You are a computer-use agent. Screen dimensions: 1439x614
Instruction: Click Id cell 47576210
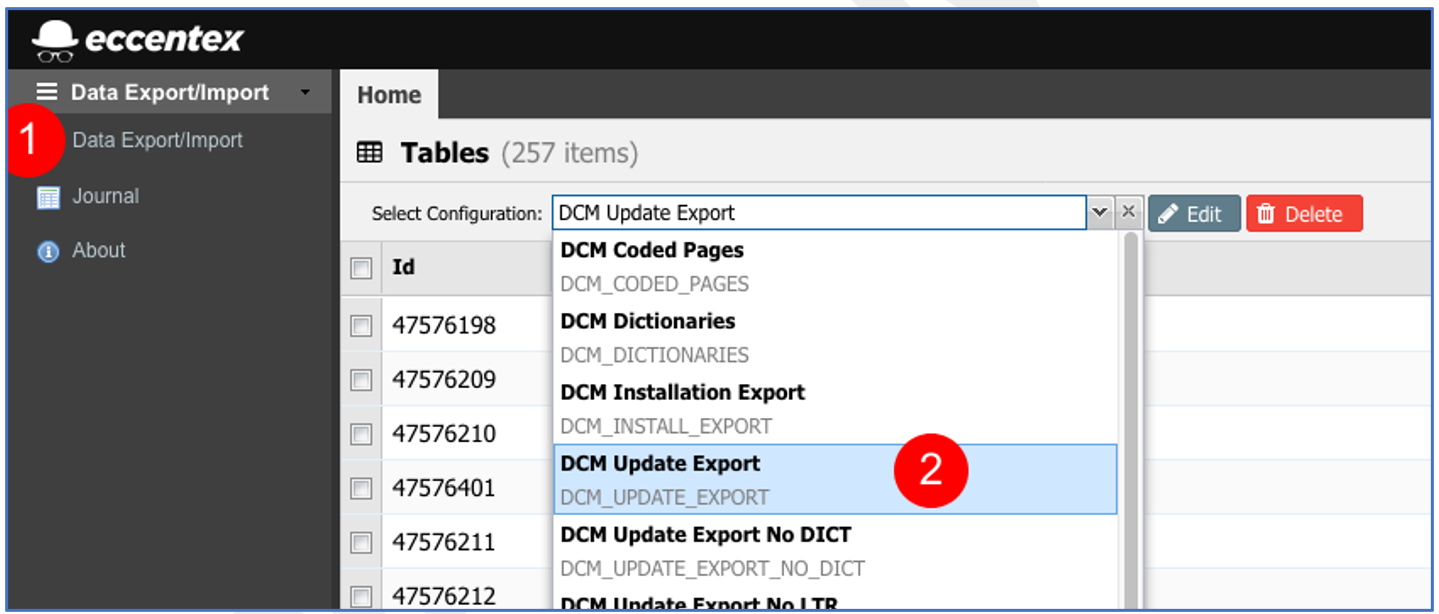[x=443, y=434]
